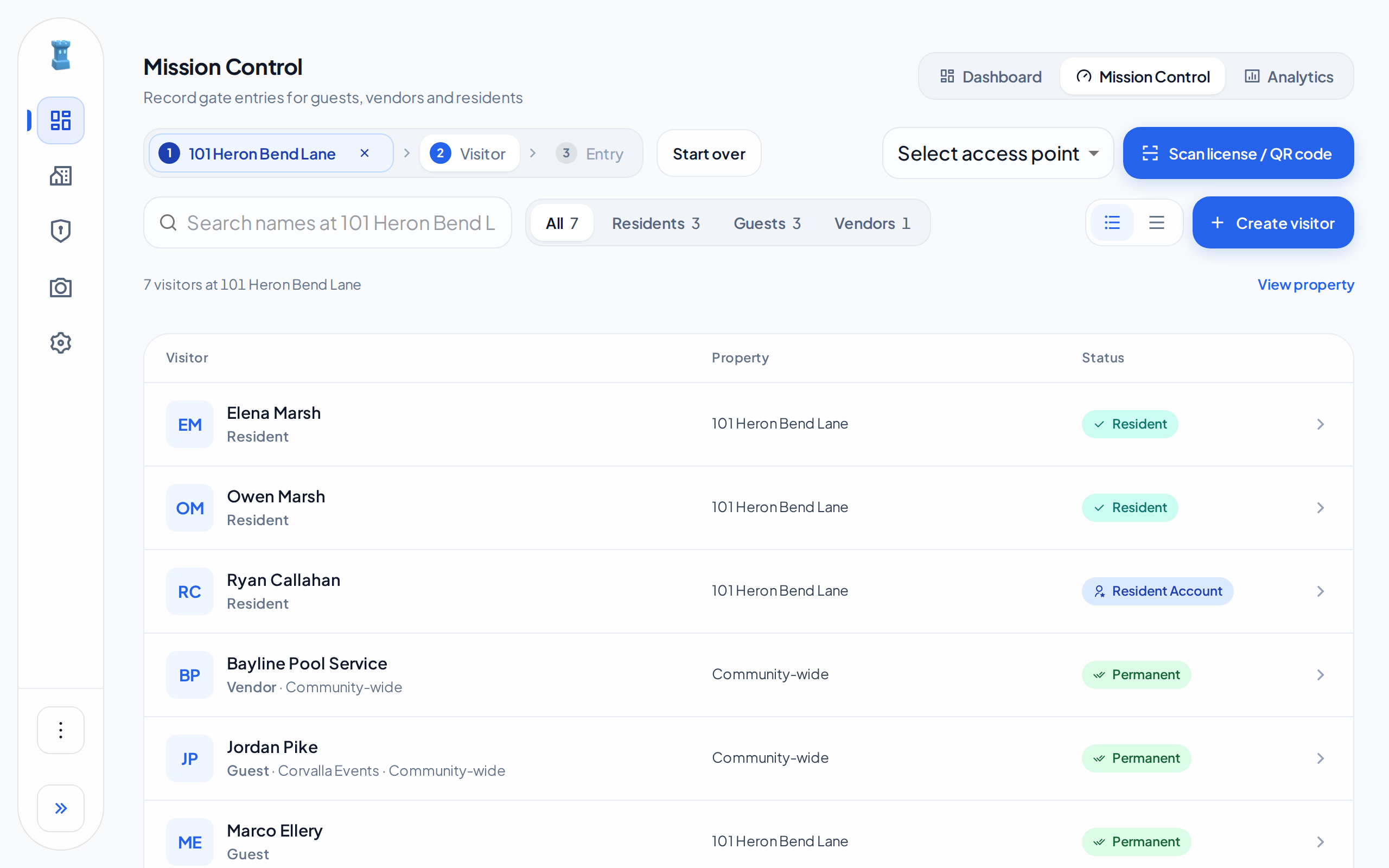Open the properties building icon in sidebar
This screenshot has width=1389, height=868.
click(x=60, y=176)
